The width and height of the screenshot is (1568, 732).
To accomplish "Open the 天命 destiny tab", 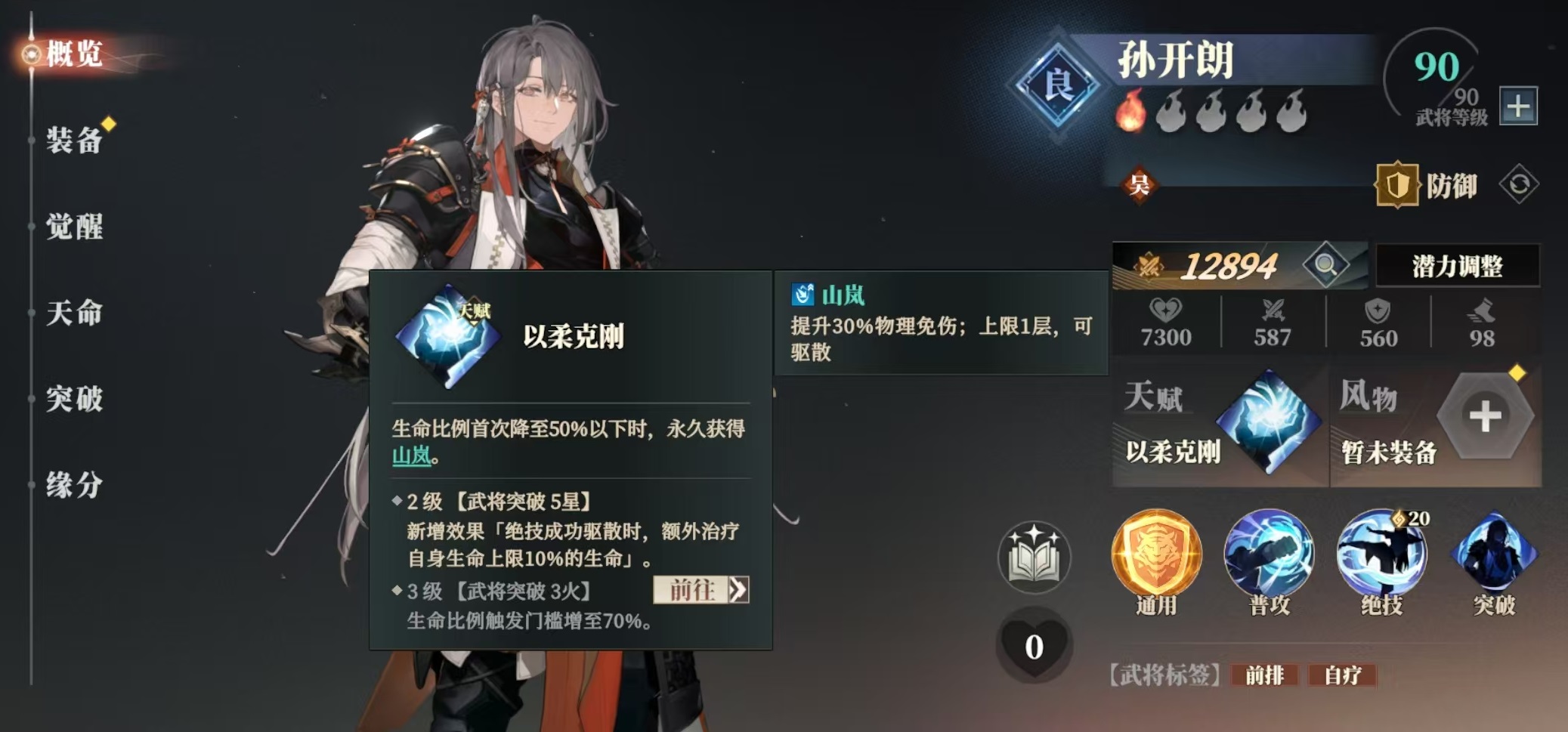I will [x=74, y=312].
